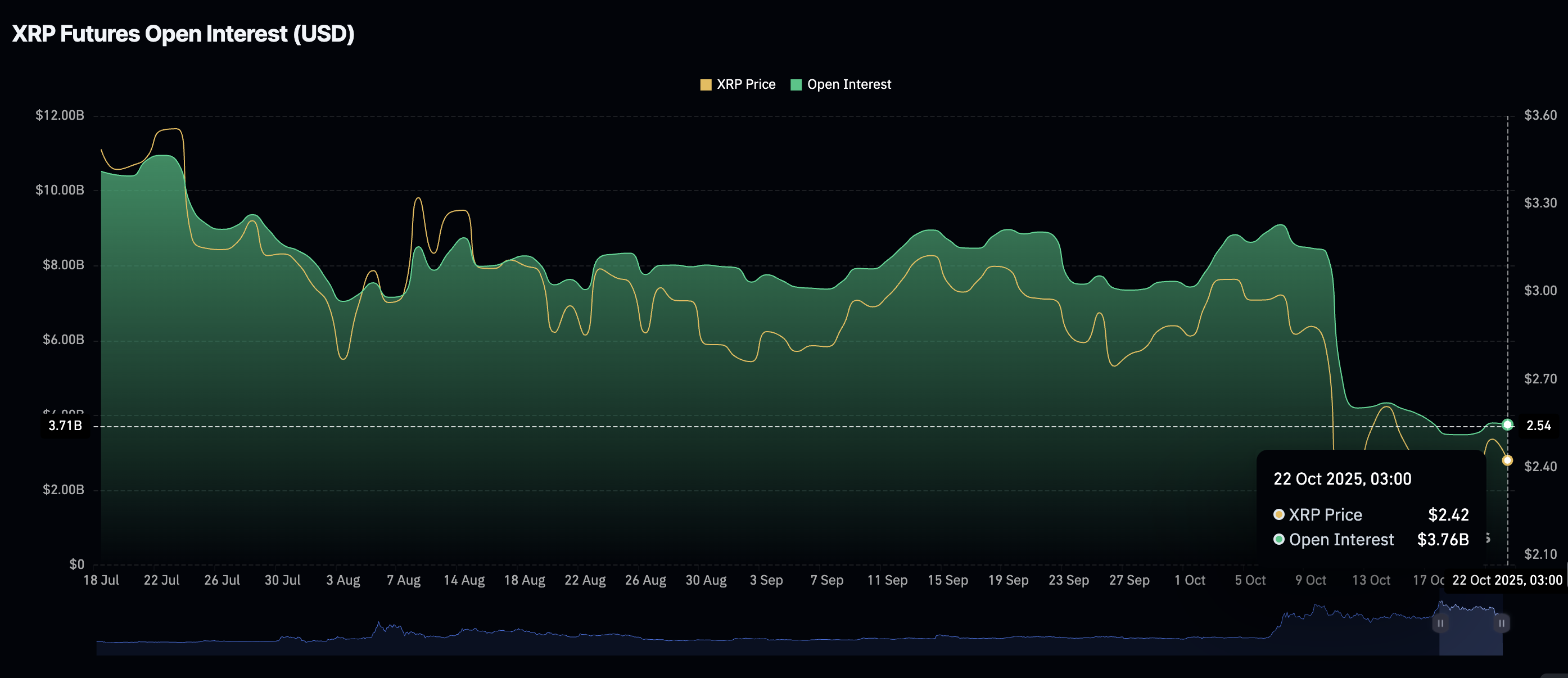The height and width of the screenshot is (678, 1568).
Task: Click the left range-selector handle
Action: (x=1440, y=623)
